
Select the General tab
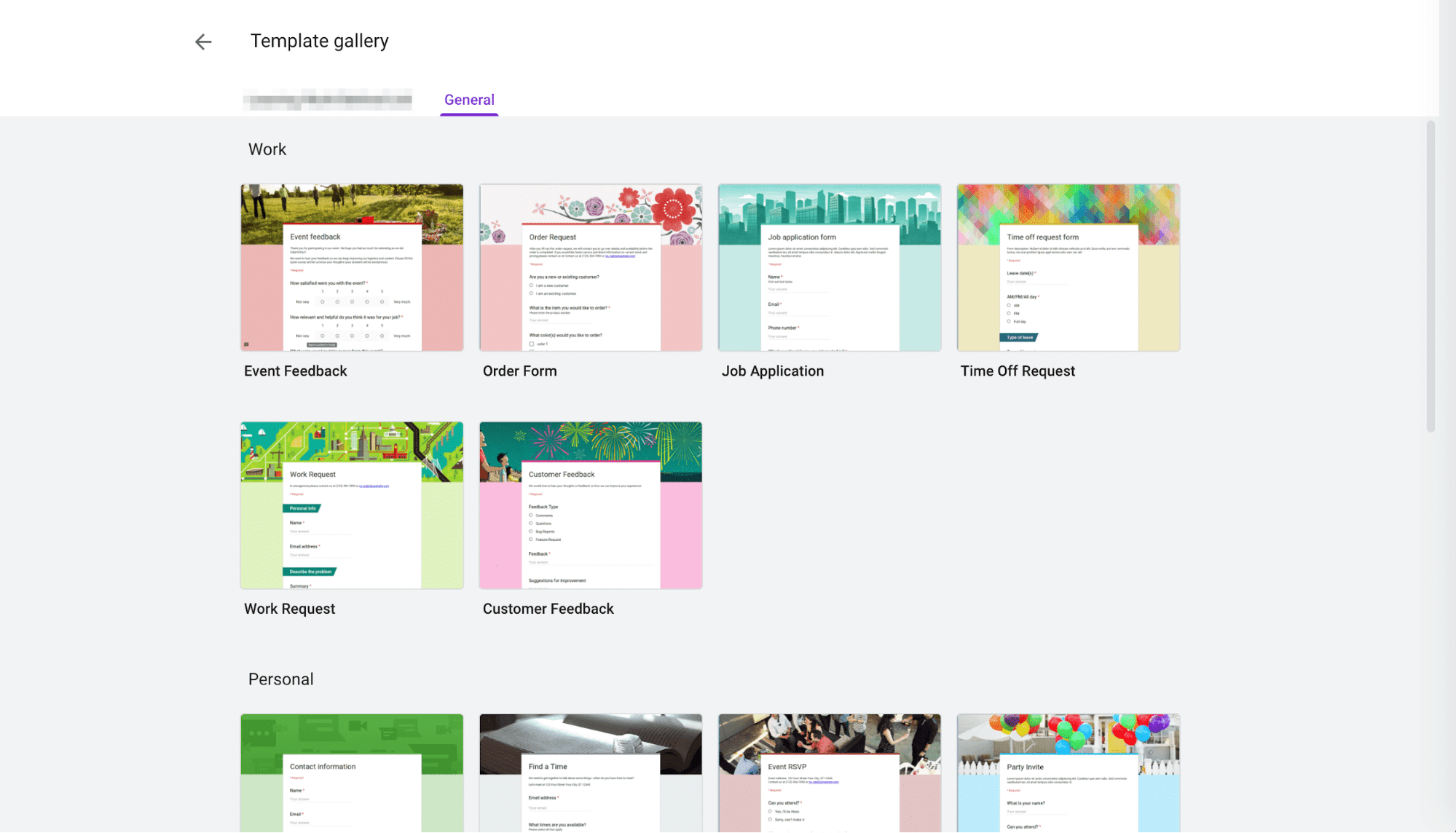click(x=469, y=99)
